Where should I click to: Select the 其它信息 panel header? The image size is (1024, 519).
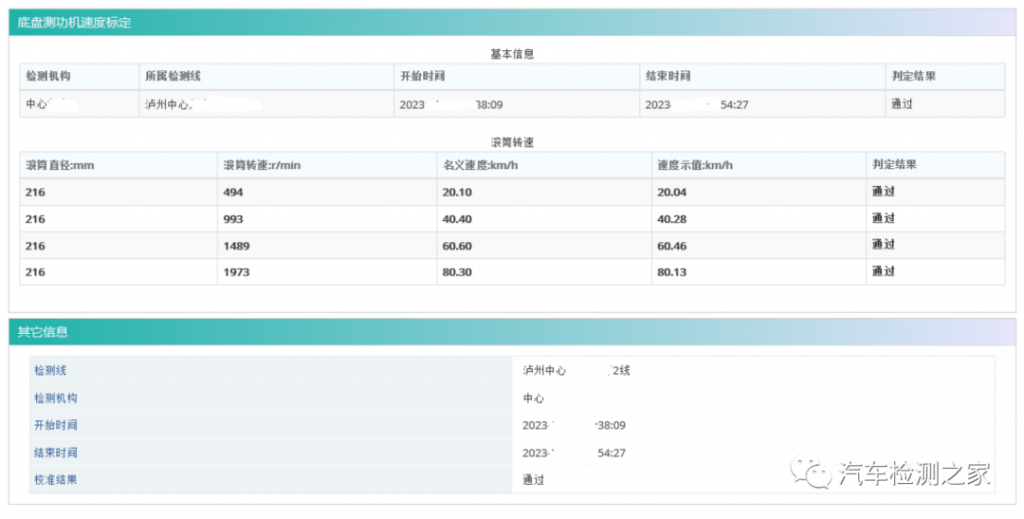[x=43, y=332]
